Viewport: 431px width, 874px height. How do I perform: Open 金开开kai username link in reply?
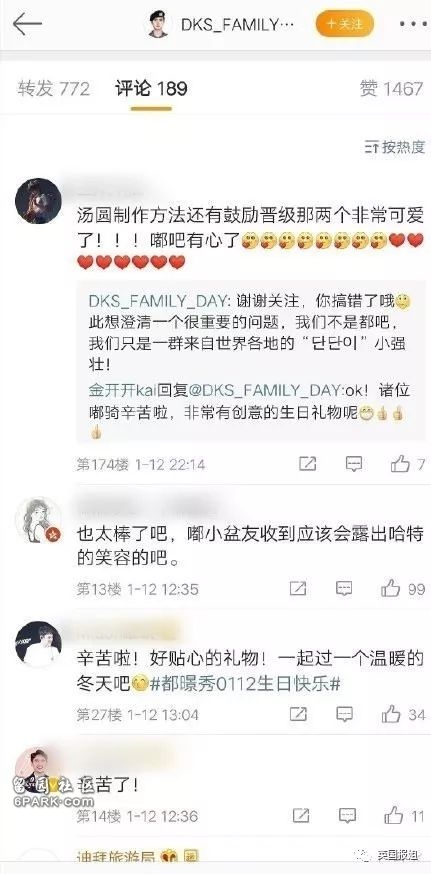pos(118,390)
